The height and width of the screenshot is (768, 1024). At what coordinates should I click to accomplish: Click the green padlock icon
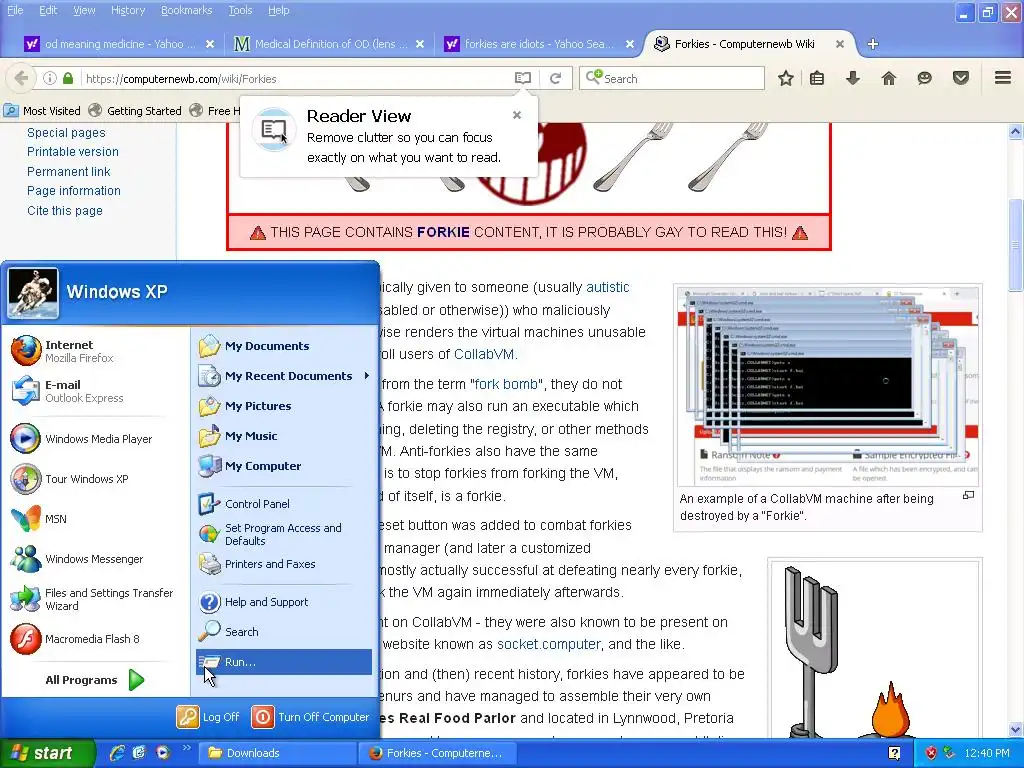click(x=68, y=78)
